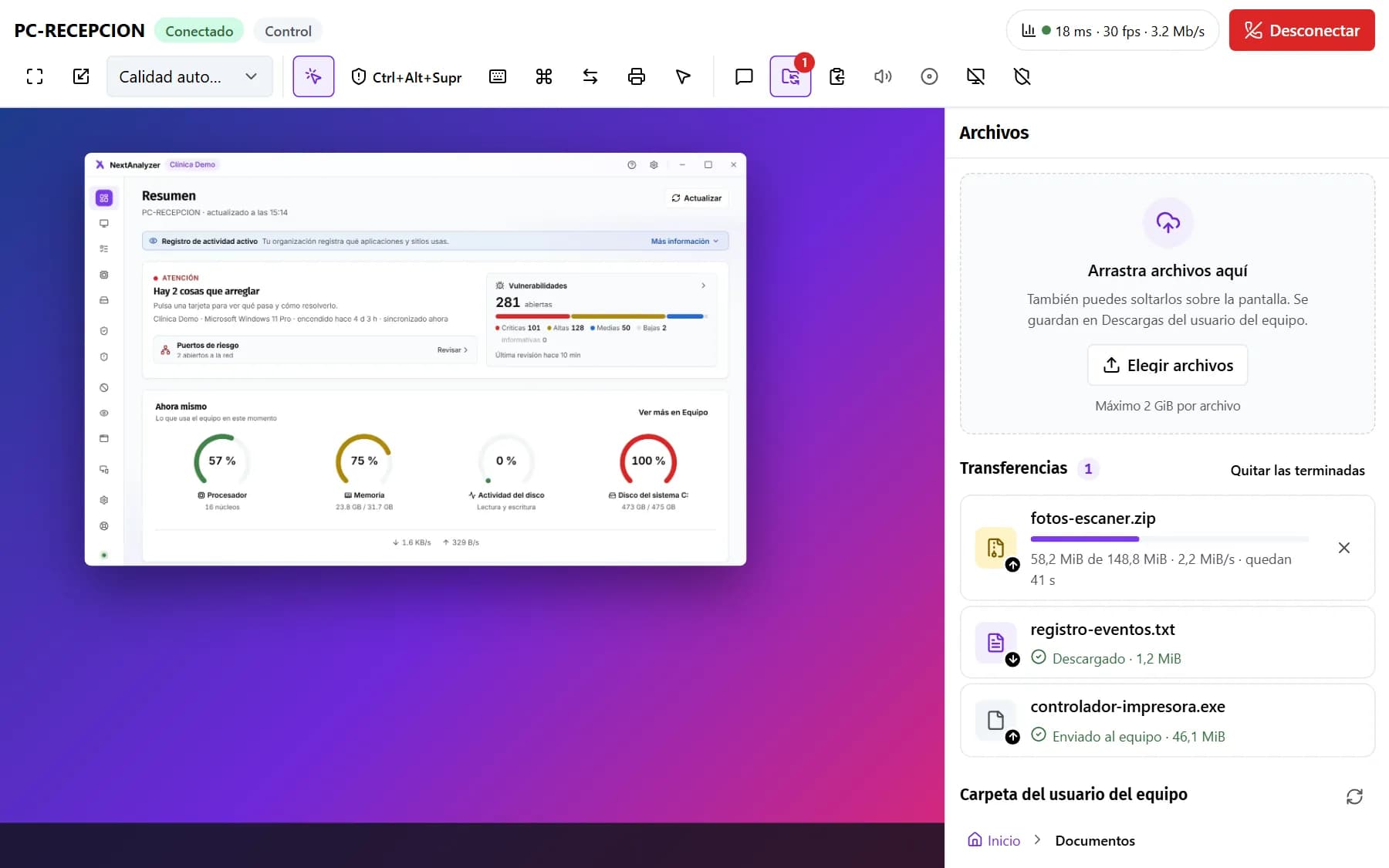The height and width of the screenshot is (868, 1389).
Task: Open the connection stats 18 ms indicator
Action: pyautogui.click(x=1112, y=31)
